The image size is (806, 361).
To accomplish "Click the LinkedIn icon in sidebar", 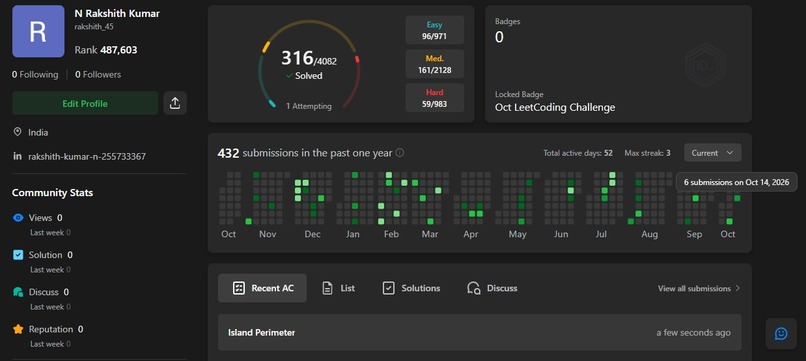I will point(17,156).
